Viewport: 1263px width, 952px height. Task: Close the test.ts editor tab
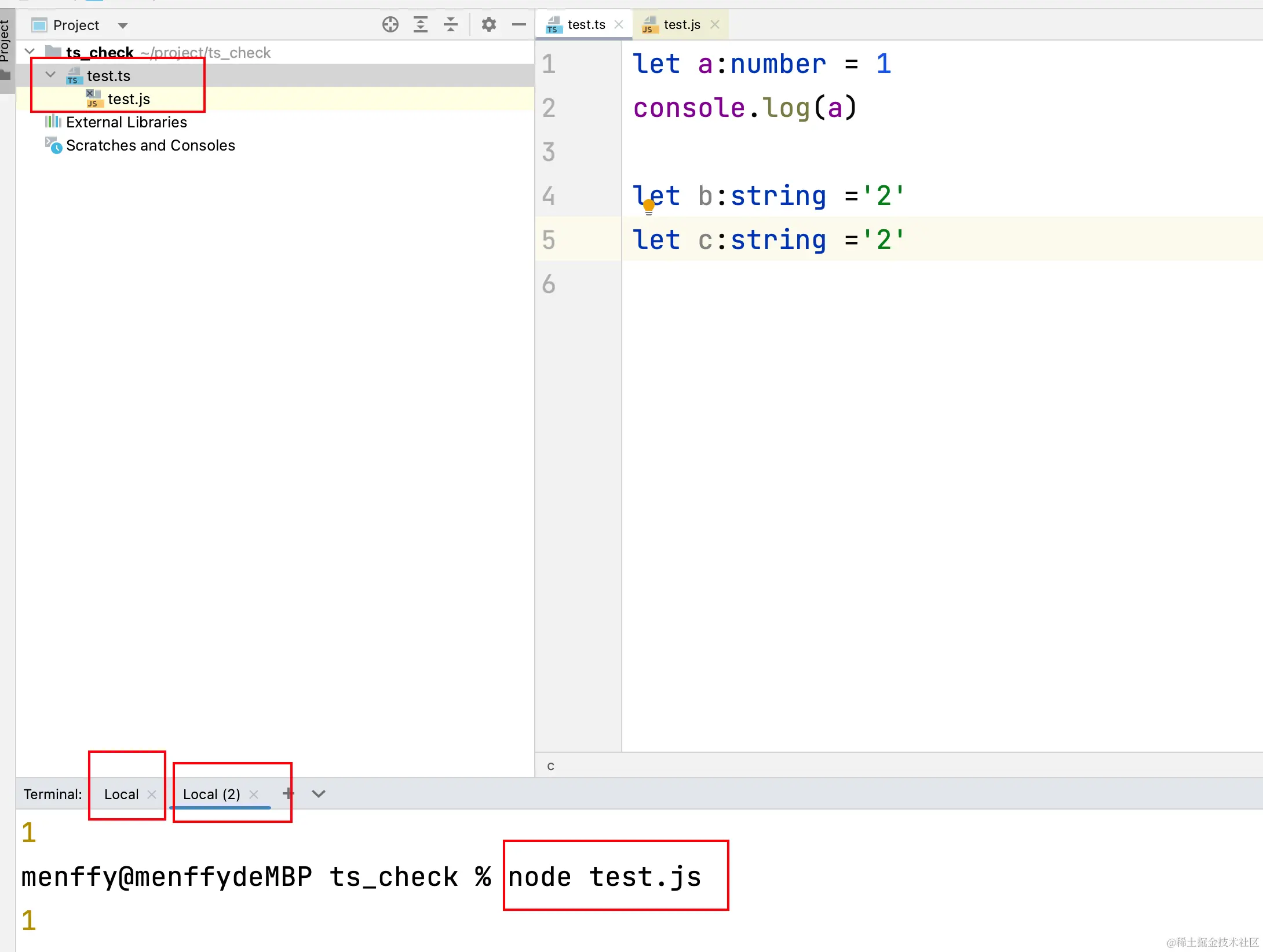tap(619, 24)
